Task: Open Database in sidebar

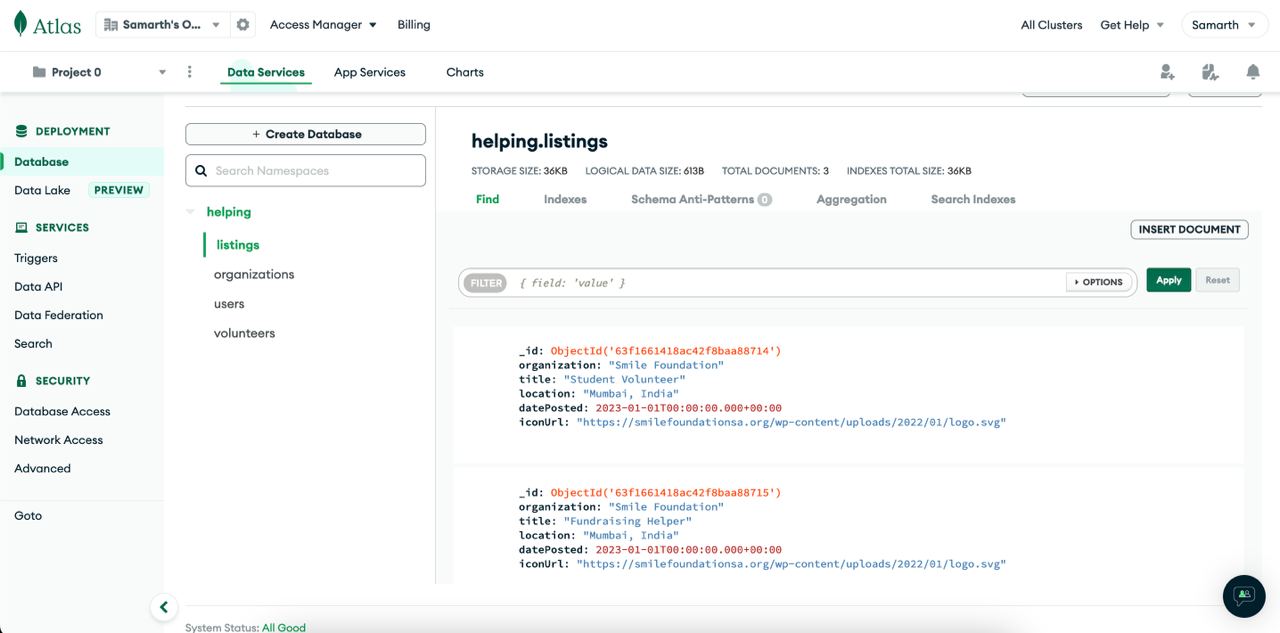Action: [x=41, y=162]
